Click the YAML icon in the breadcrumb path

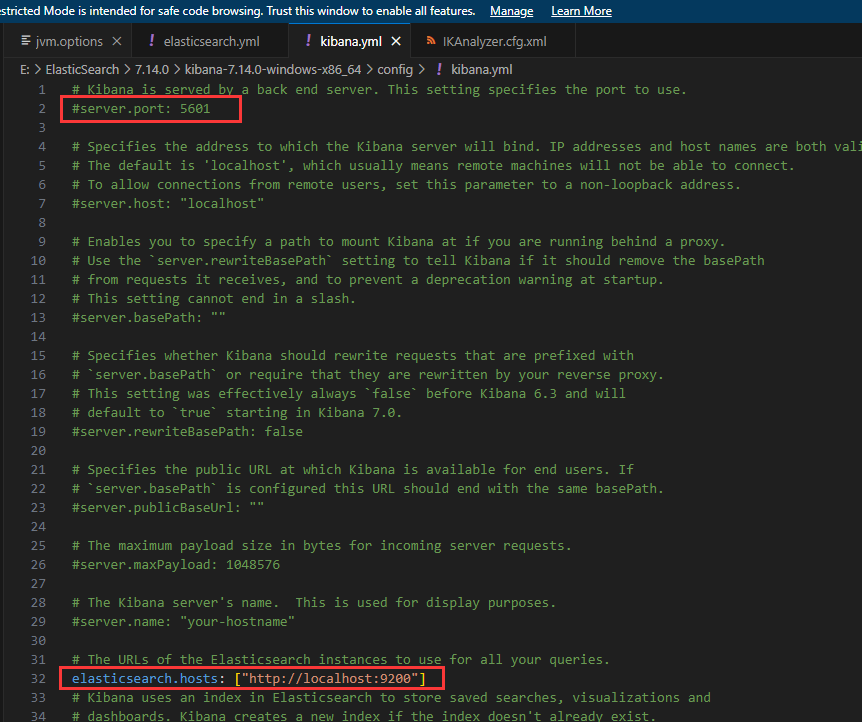[x=439, y=69]
